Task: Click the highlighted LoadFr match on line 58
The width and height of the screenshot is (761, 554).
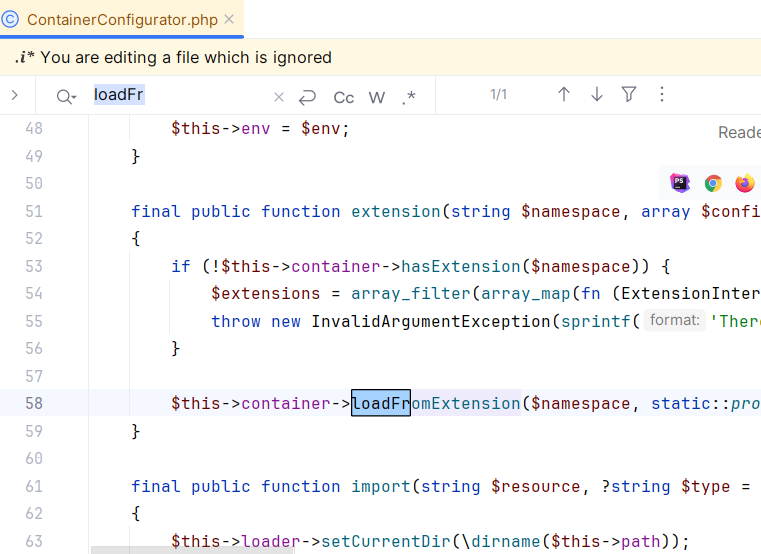Action: click(x=380, y=404)
